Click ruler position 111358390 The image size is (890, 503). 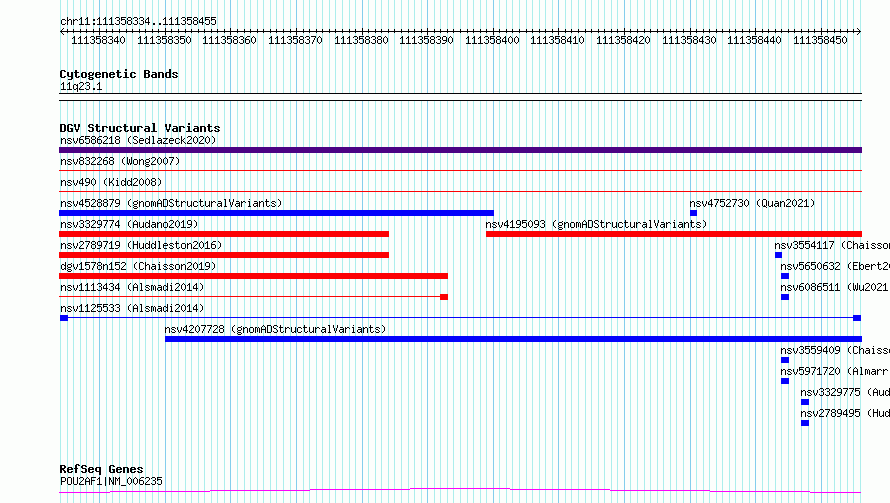426,40
